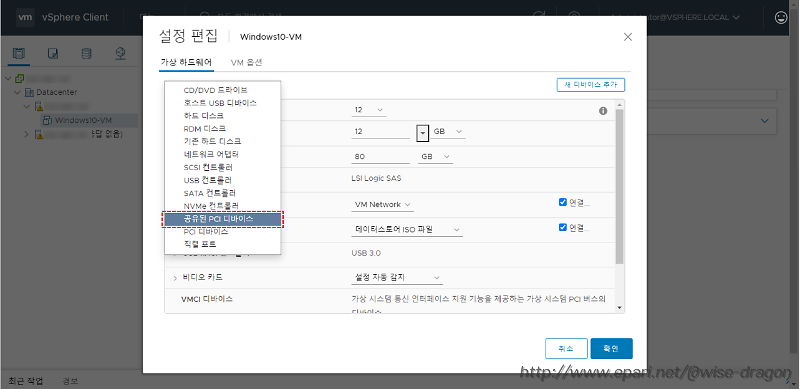Click Add New Device button

point(591,85)
